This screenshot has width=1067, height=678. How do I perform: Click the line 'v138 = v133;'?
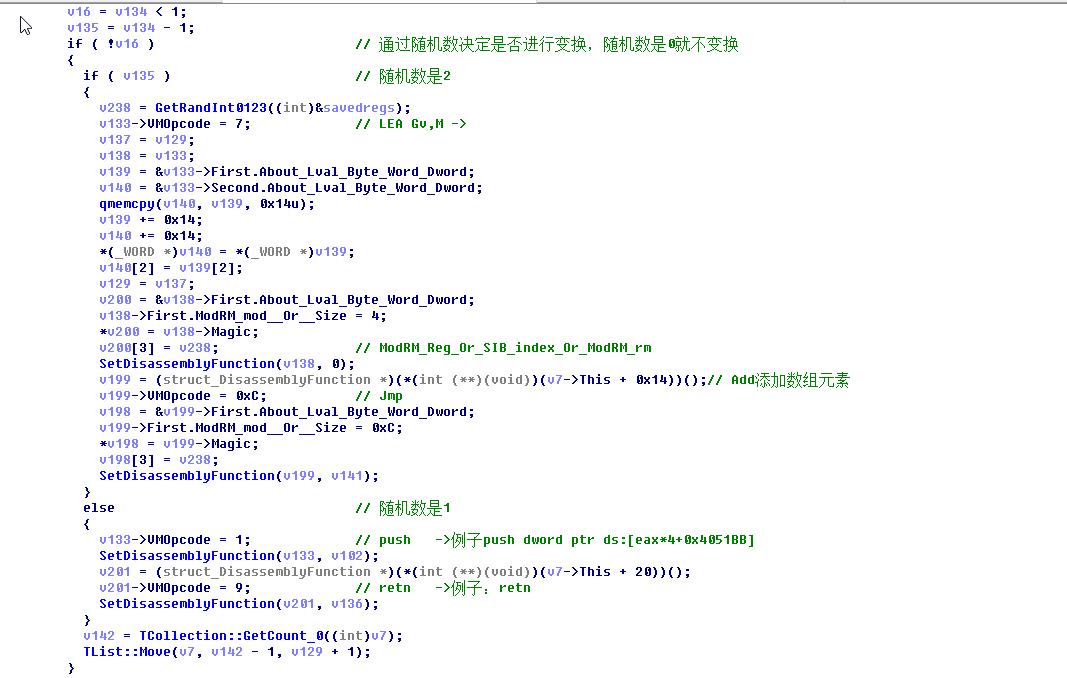147,156
